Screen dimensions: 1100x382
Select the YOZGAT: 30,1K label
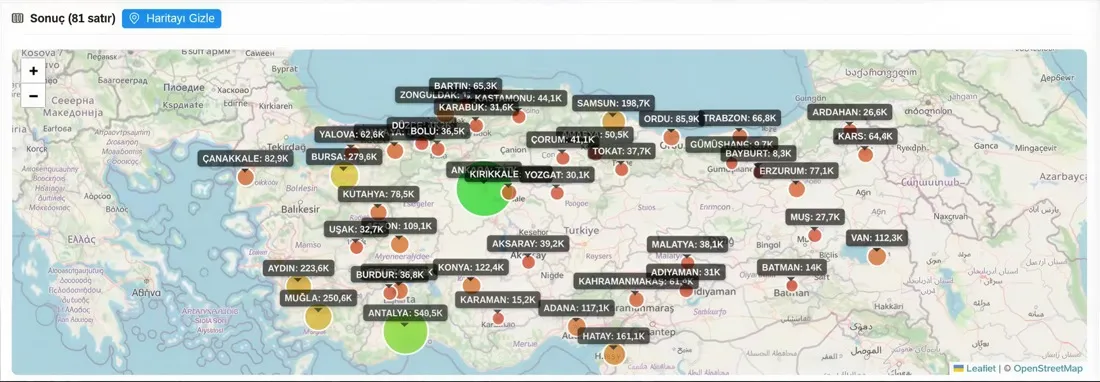[557, 175]
